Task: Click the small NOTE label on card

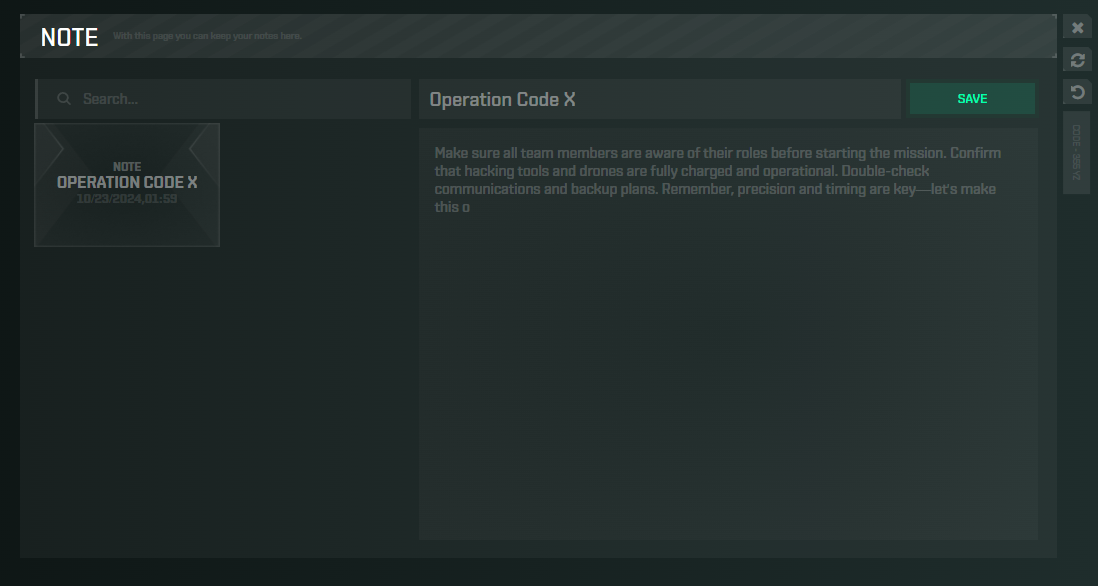Action: 127,167
